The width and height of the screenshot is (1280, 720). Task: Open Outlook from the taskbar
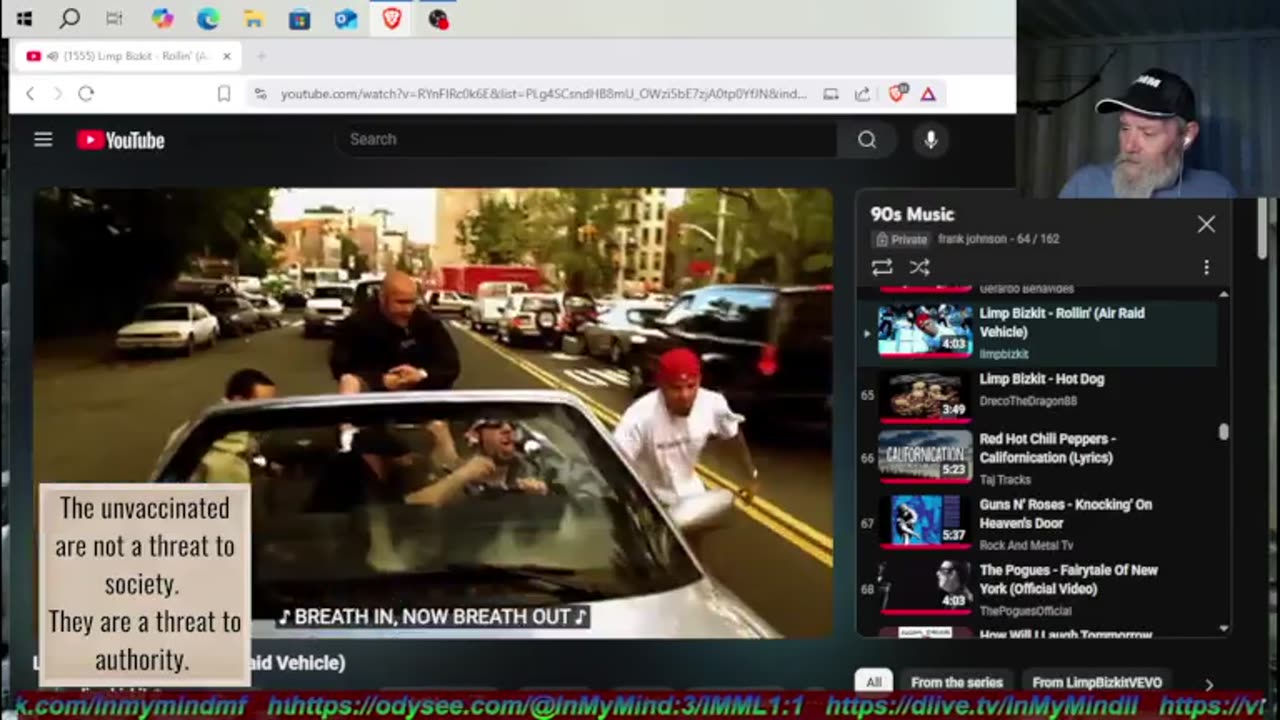click(x=346, y=18)
